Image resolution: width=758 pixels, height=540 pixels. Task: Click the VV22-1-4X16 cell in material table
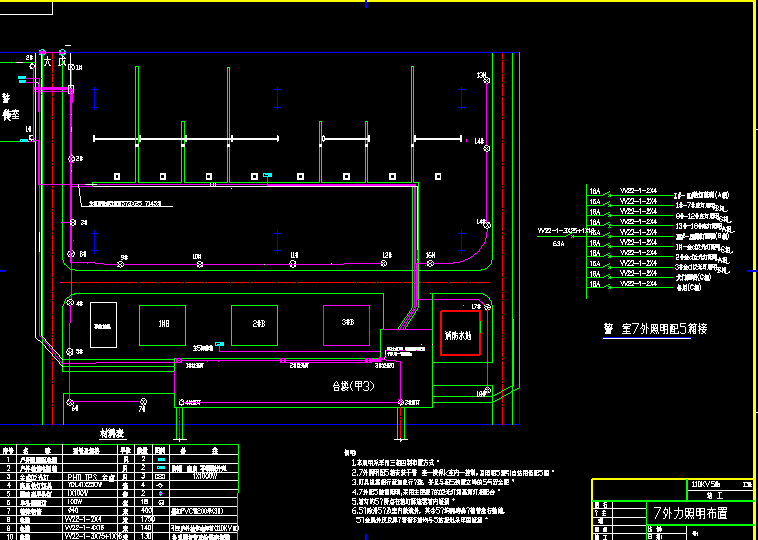pos(84,527)
